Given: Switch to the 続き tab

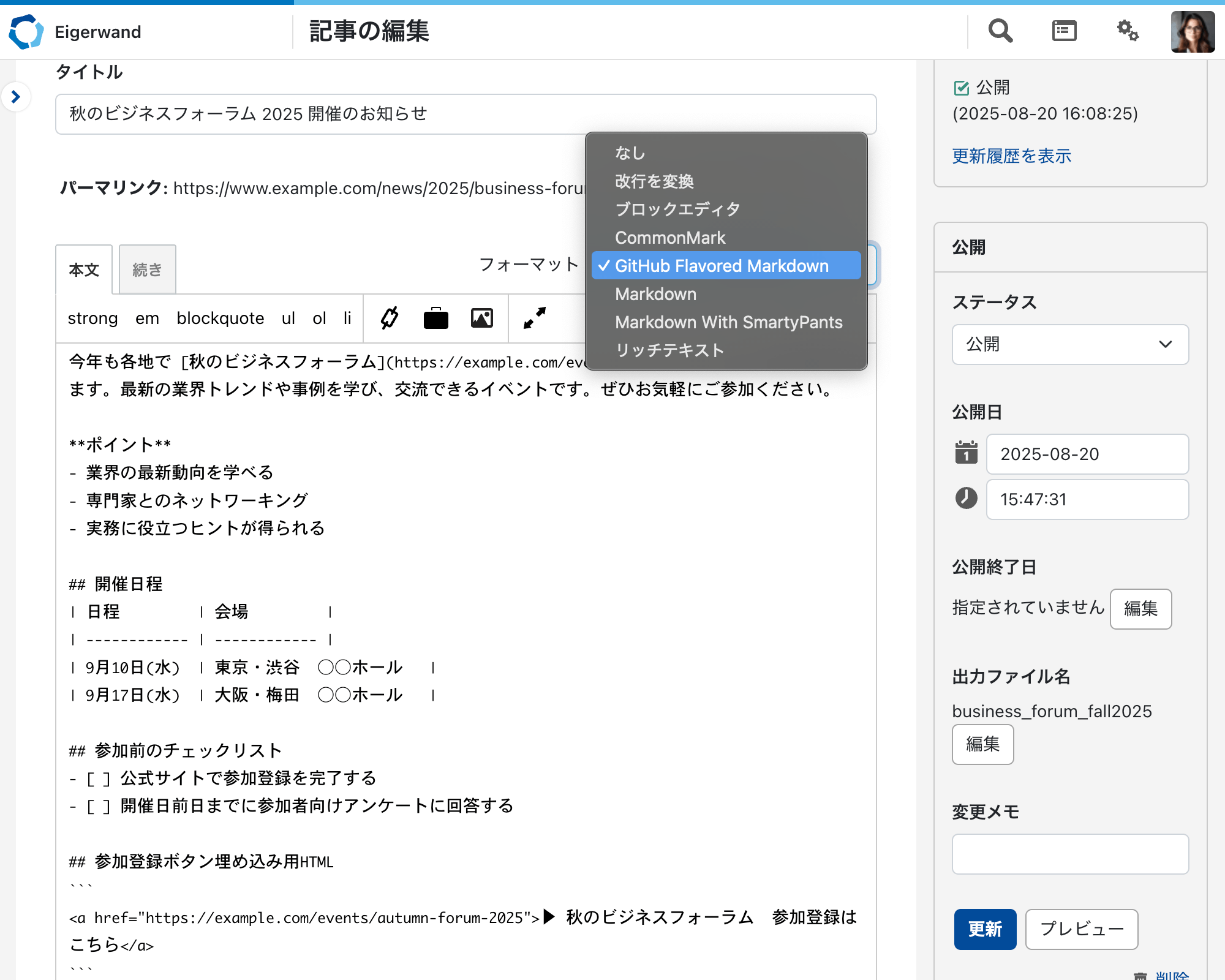Looking at the screenshot, I should point(146,268).
